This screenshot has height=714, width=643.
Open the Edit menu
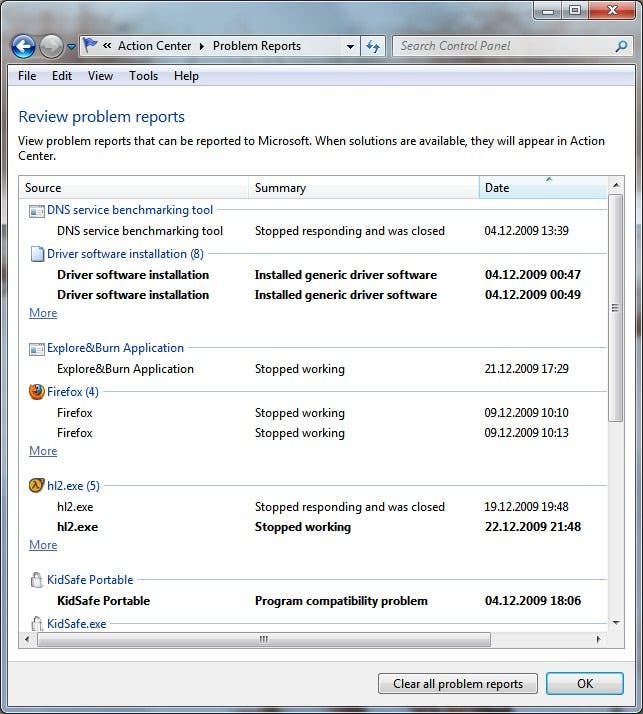[x=62, y=76]
